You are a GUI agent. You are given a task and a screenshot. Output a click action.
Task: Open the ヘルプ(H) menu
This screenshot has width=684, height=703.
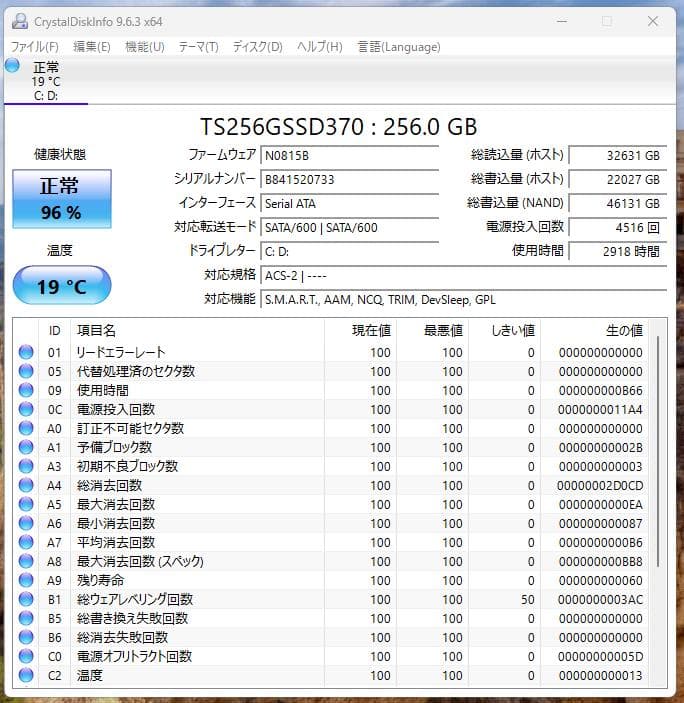(320, 47)
